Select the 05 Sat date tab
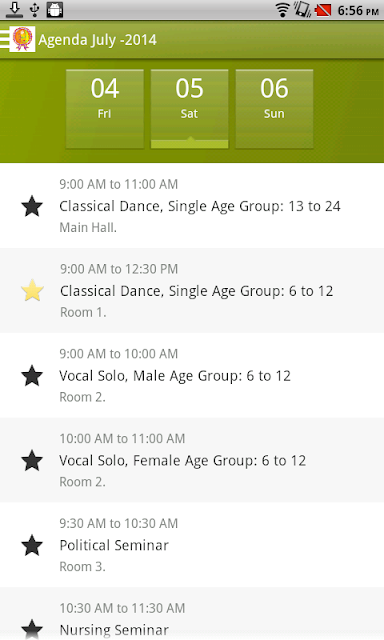This screenshot has height=640, width=384. tap(189, 109)
